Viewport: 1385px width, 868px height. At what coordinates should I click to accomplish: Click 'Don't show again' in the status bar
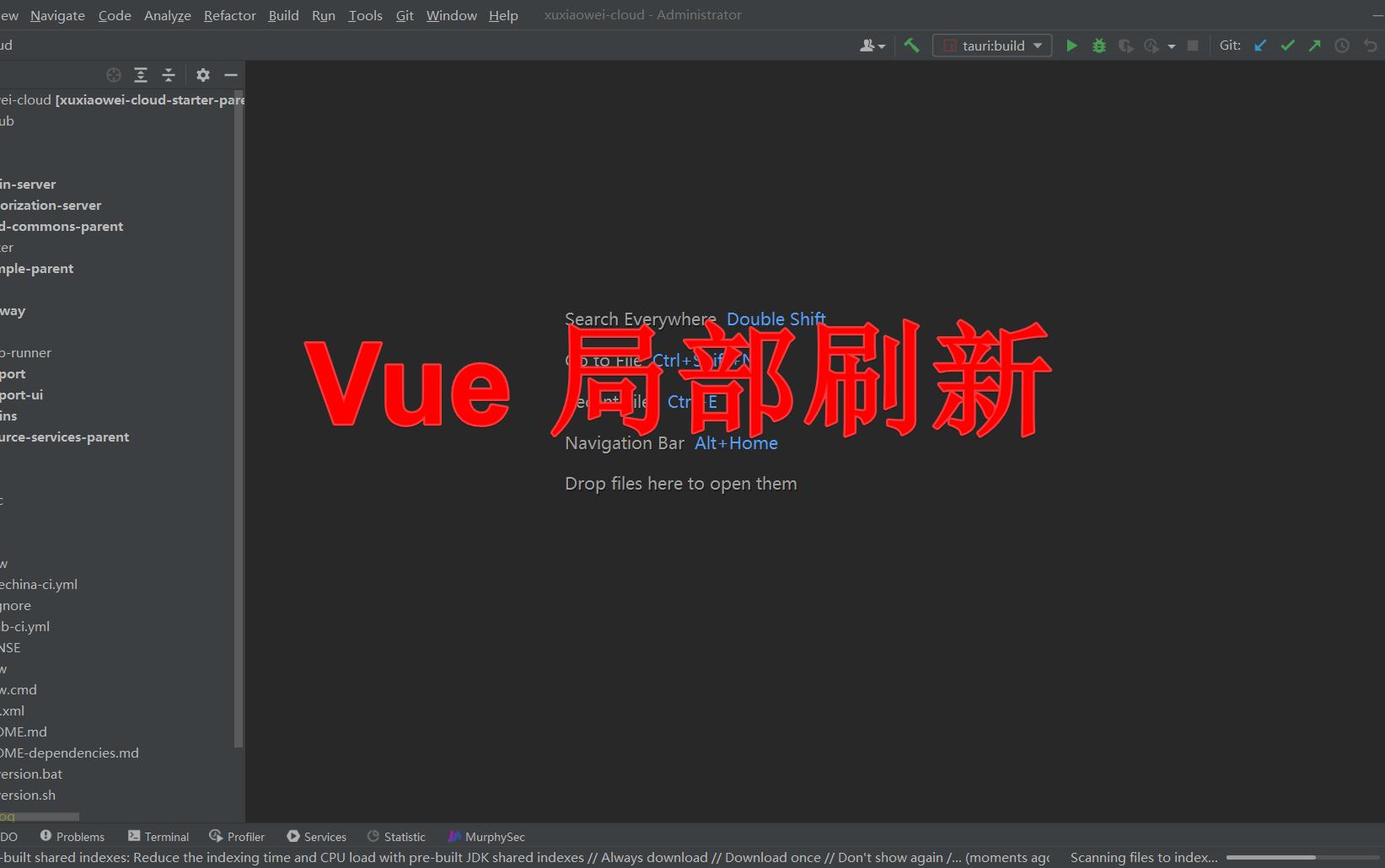pos(890,858)
